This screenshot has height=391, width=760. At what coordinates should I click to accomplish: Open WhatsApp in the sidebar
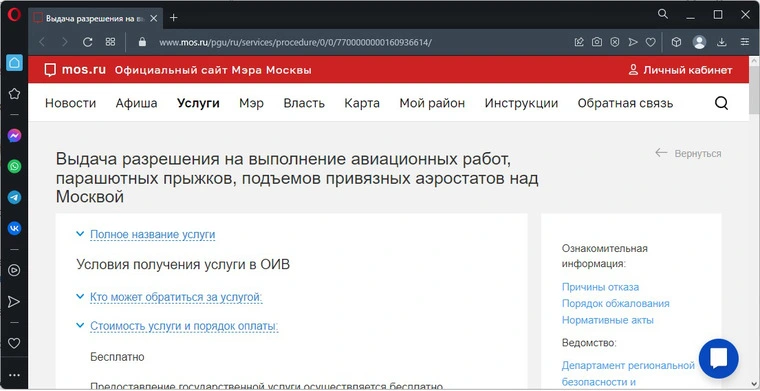pyautogui.click(x=14, y=167)
